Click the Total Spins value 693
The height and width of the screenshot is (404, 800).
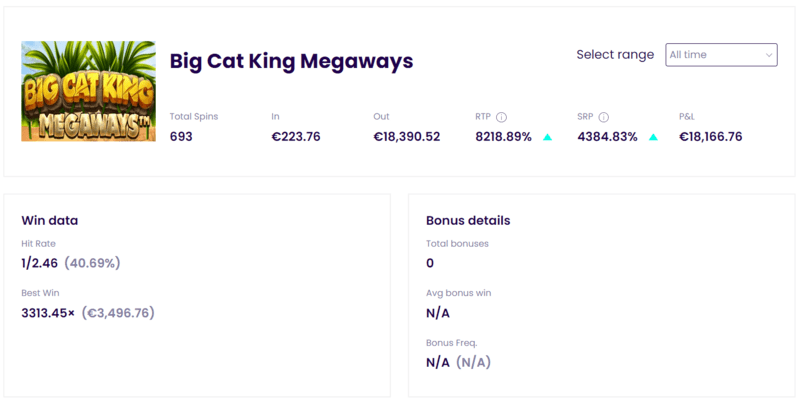pos(181,137)
